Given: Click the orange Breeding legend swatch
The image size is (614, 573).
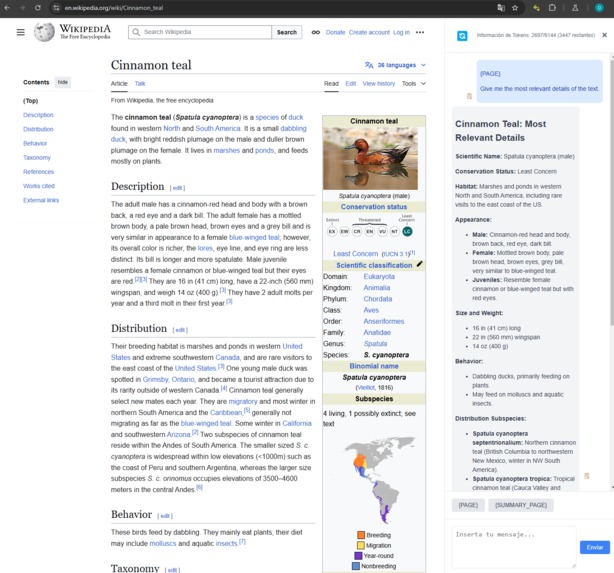Looking at the screenshot, I should (361, 535).
